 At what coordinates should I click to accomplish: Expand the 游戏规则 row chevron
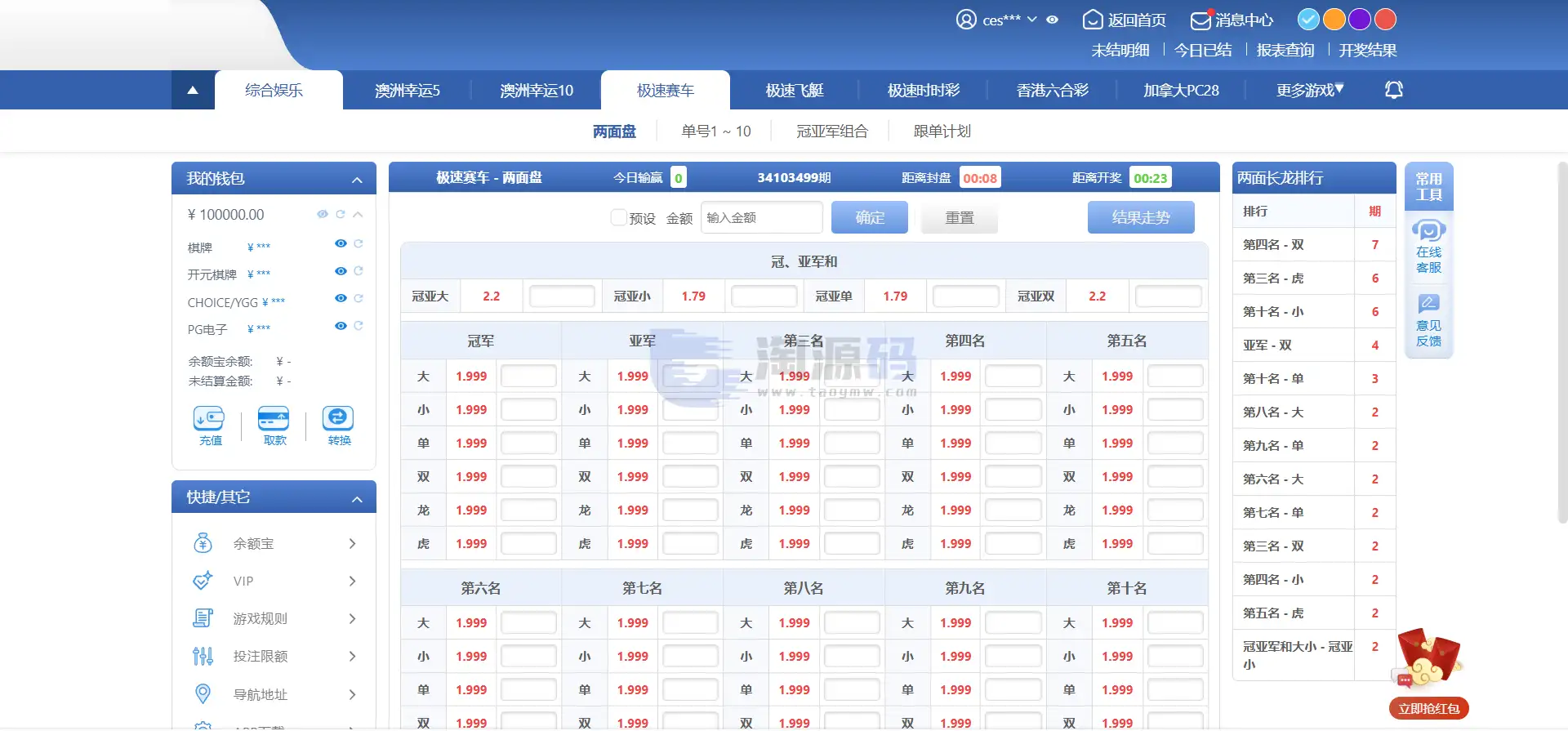353,618
